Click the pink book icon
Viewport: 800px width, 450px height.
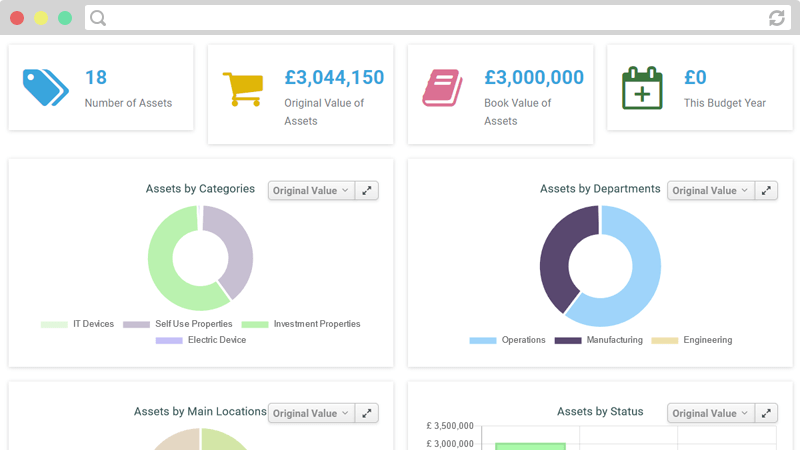coord(442,88)
